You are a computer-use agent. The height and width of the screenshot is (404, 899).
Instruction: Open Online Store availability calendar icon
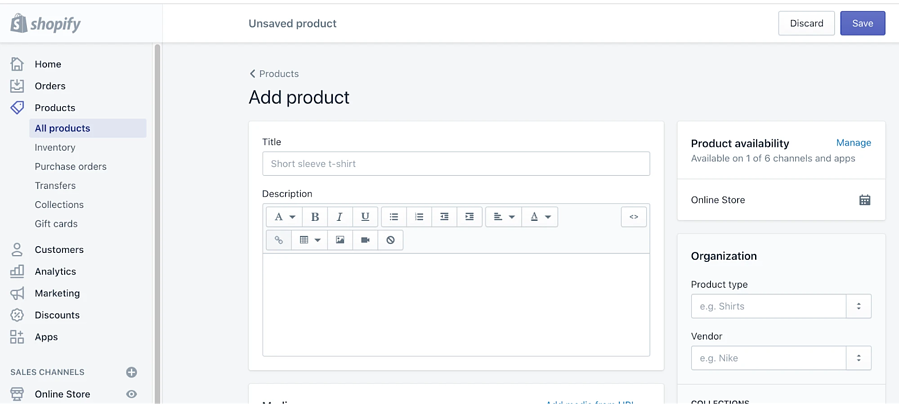tap(865, 200)
